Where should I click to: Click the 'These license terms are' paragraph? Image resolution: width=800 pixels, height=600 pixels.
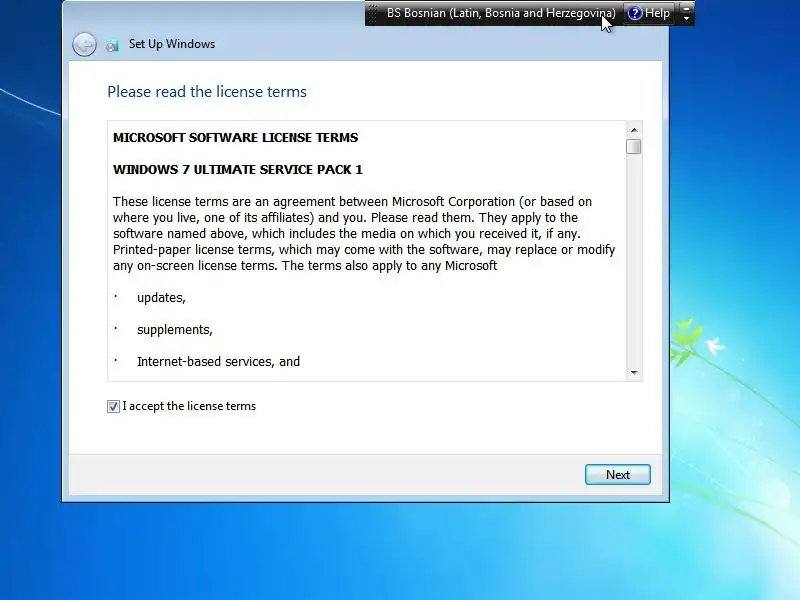[x=364, y=234]
